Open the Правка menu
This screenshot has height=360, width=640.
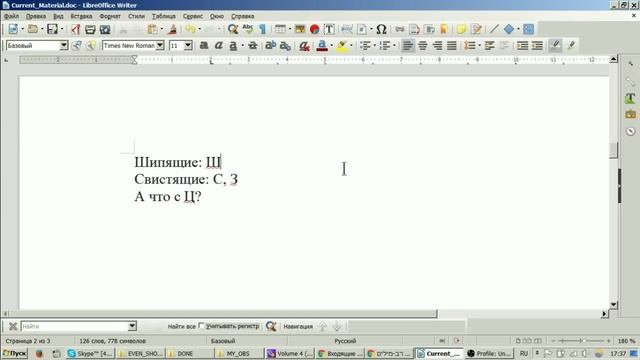[36, 16]
